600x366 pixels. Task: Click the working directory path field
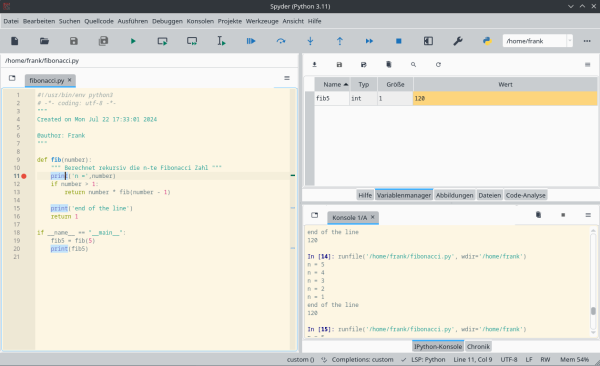(x=535, y=41)
